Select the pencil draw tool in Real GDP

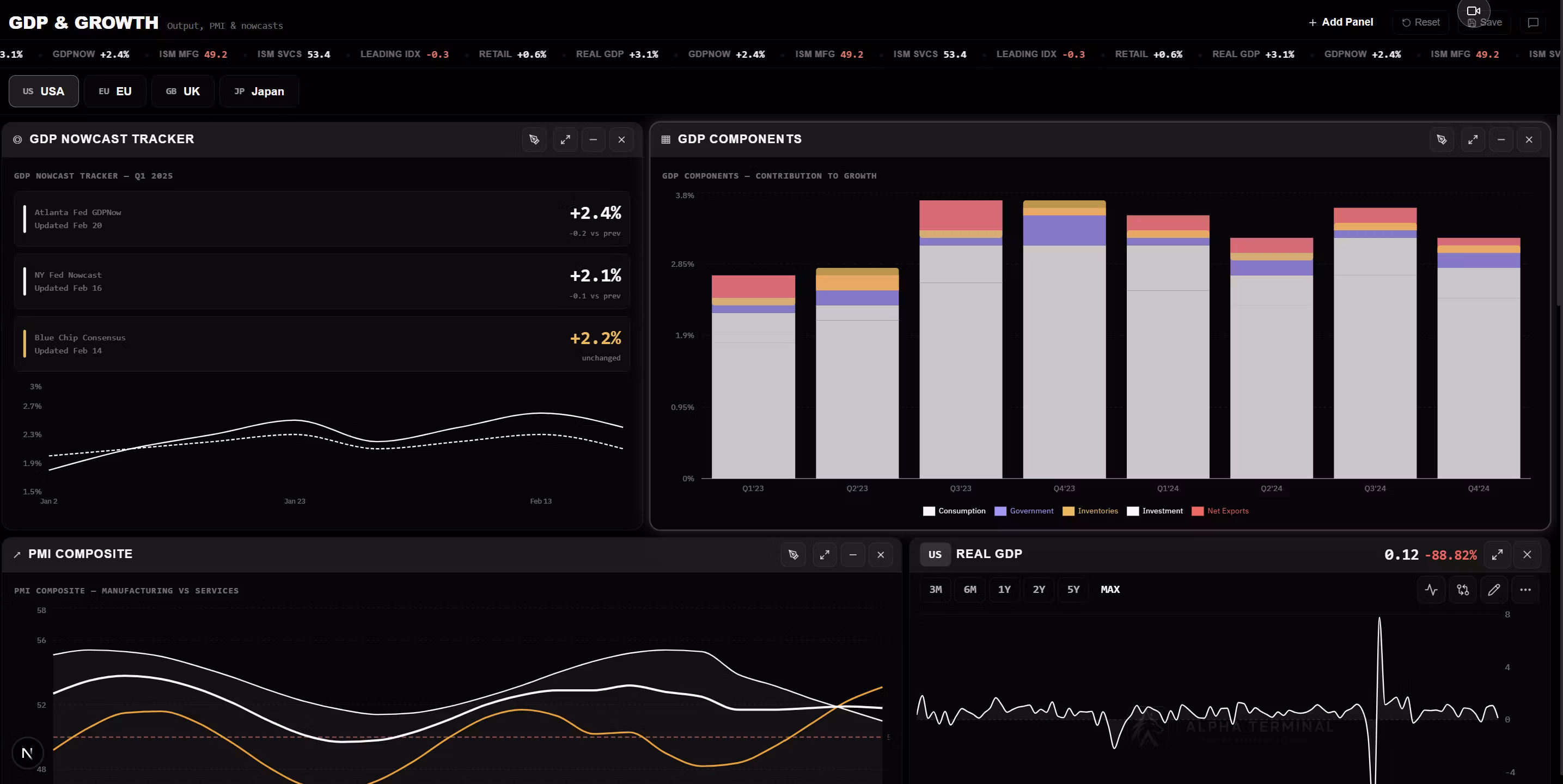click(x=1494, y=590)
